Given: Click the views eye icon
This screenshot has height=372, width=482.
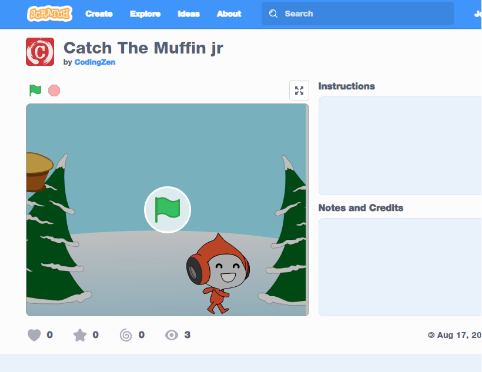Looking at the screenshot, I should point(171,335).
